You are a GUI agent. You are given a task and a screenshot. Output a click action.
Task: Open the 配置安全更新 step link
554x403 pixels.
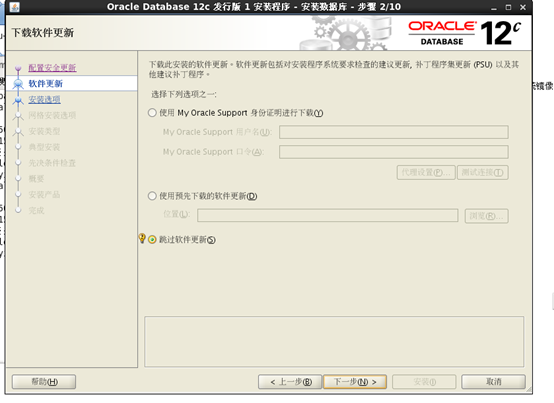pos(52,67)
